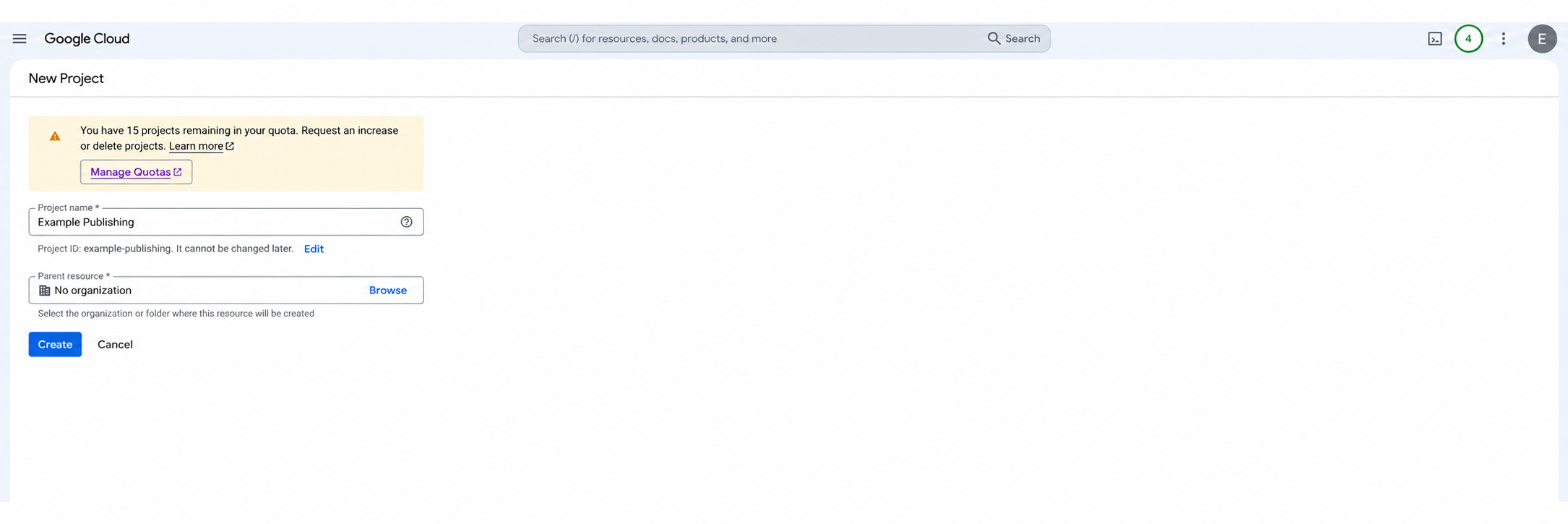Image resolution: width=1568 pixels, height=524 pixels.
Task: Open the Learn more link
Action: pyautogui.click(x=201, y=146)
